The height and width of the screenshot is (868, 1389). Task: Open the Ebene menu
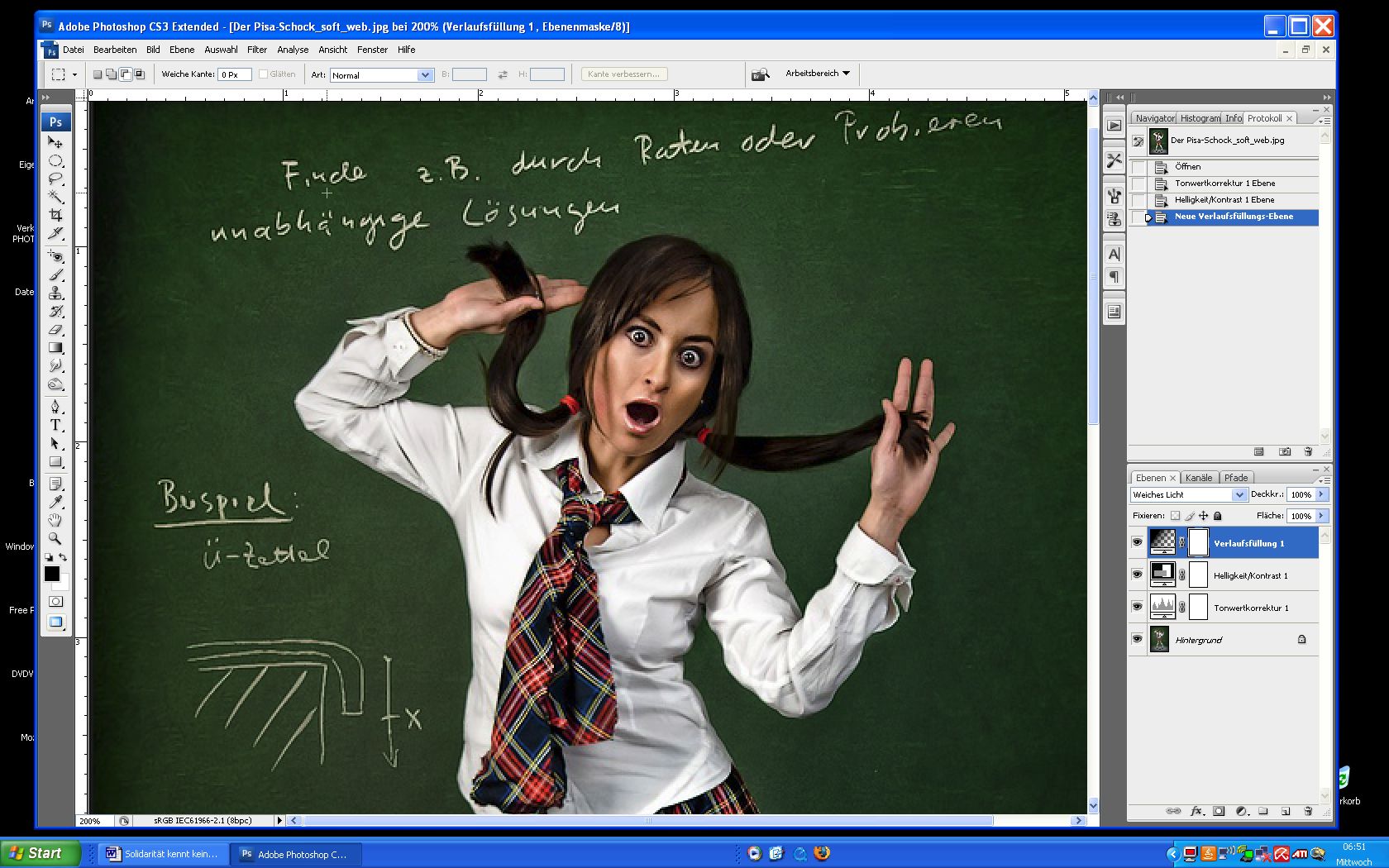182,50
